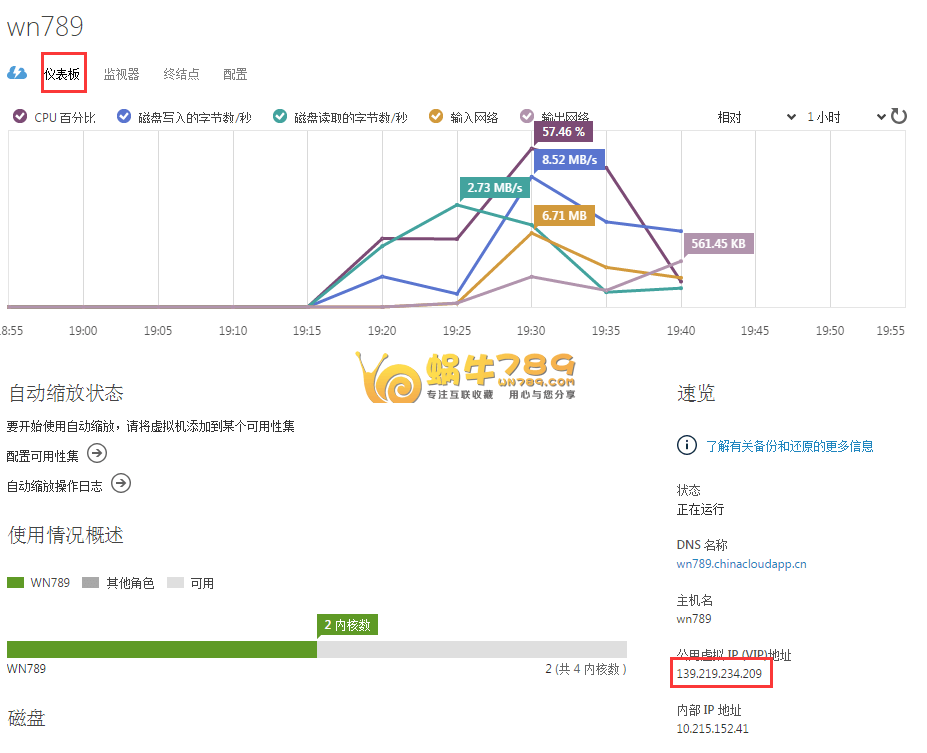Click arrow icon beside 配置可用性集
927x753 pixels.
(x=97, y=454)
